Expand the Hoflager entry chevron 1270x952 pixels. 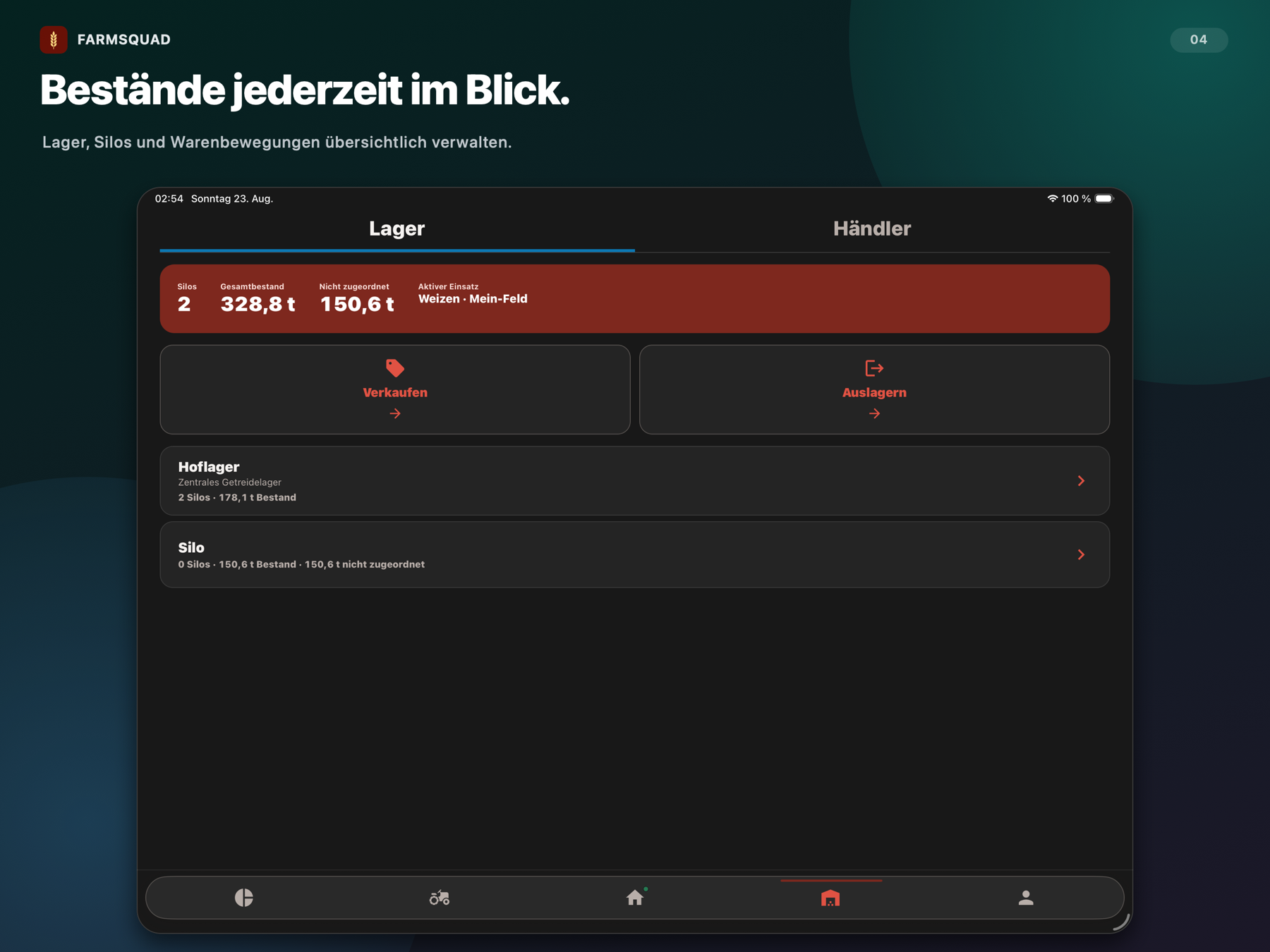[1081, 481]
